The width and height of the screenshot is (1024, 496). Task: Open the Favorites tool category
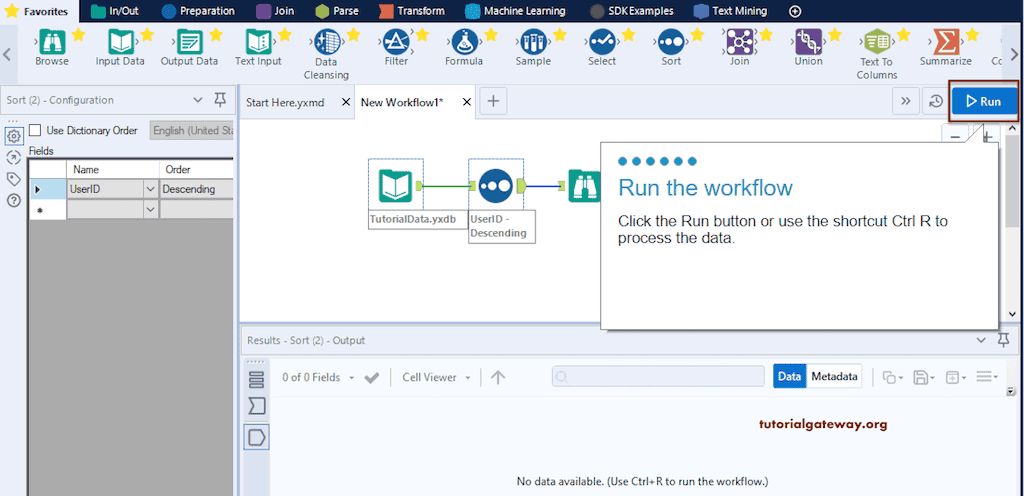point(38,10)
